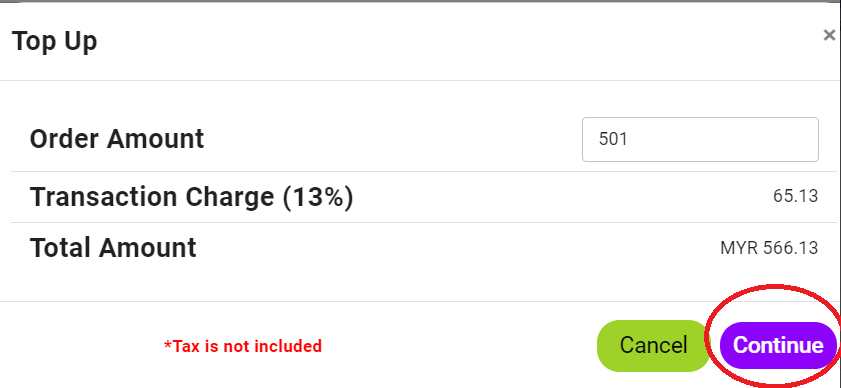This screenshot has width=841, height=388.
Task: Place cursor after 501 in amount box
Action: coord(630,140)
